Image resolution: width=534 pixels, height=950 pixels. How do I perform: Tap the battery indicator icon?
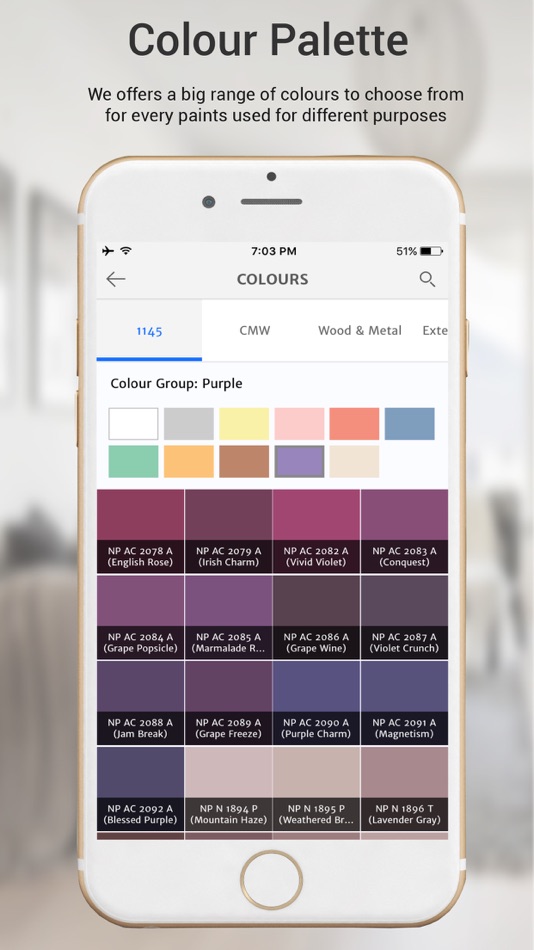click(432, 251)
